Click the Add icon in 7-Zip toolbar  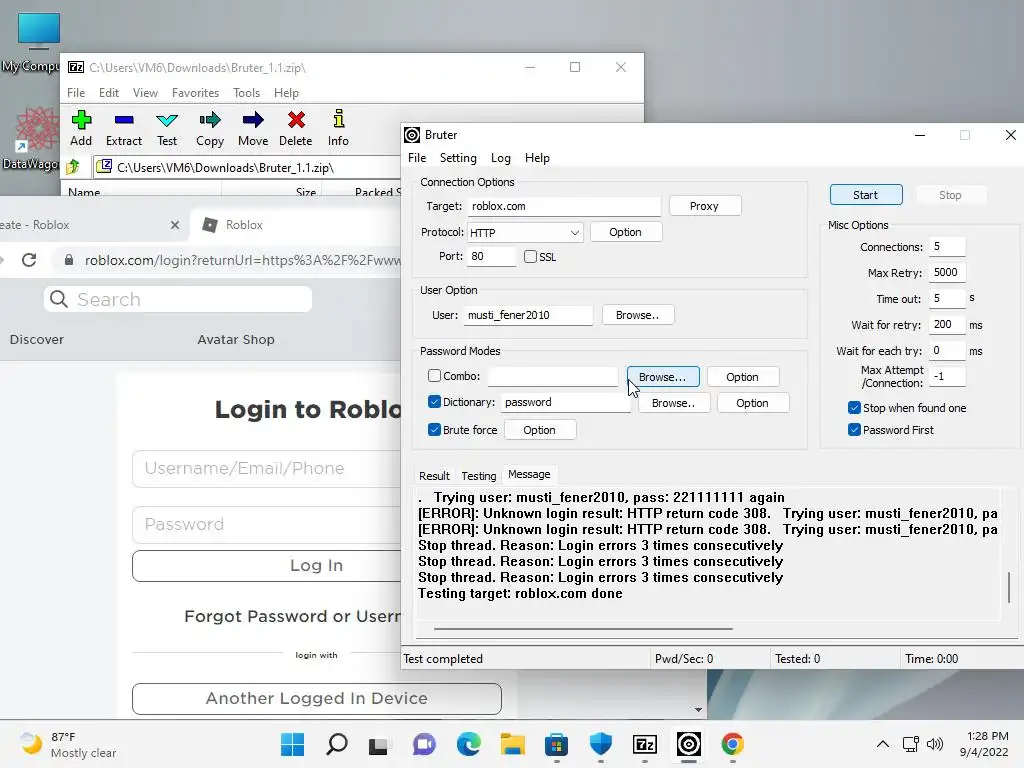[81, 128]
